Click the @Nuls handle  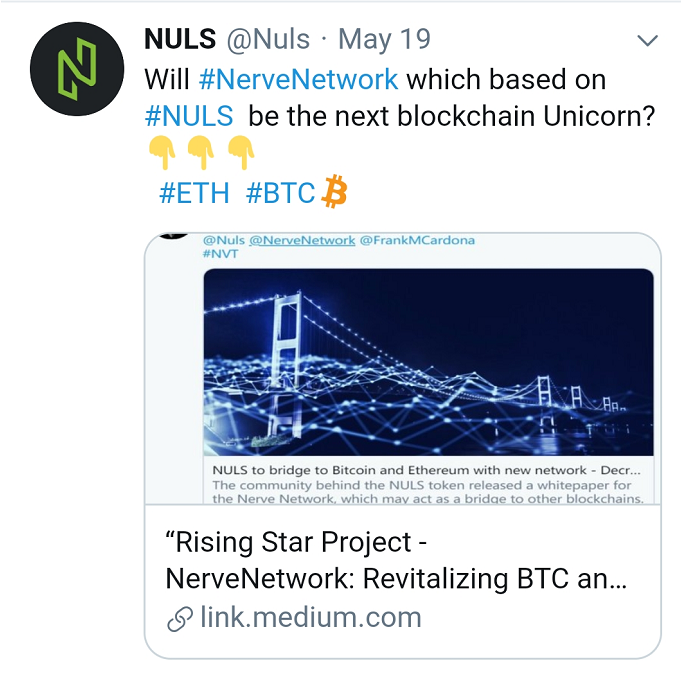point(268,40)
